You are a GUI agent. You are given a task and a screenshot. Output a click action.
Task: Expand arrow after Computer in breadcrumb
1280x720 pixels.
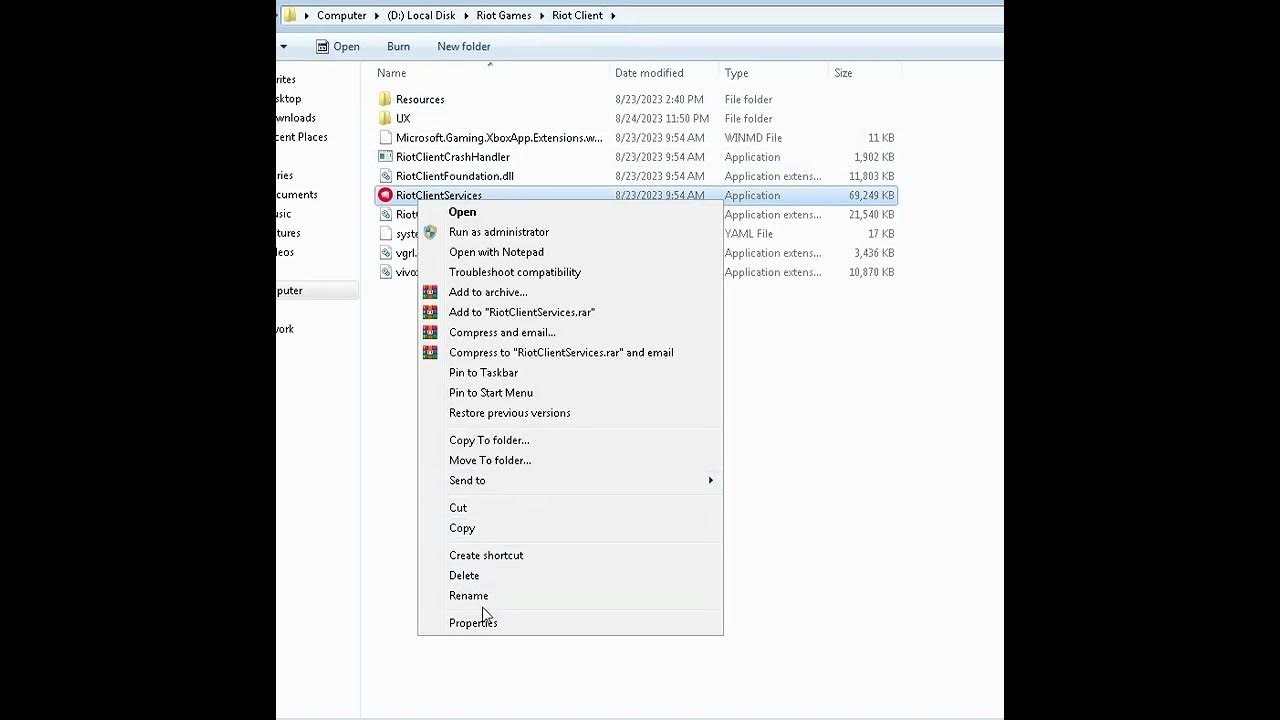(377, 16)
